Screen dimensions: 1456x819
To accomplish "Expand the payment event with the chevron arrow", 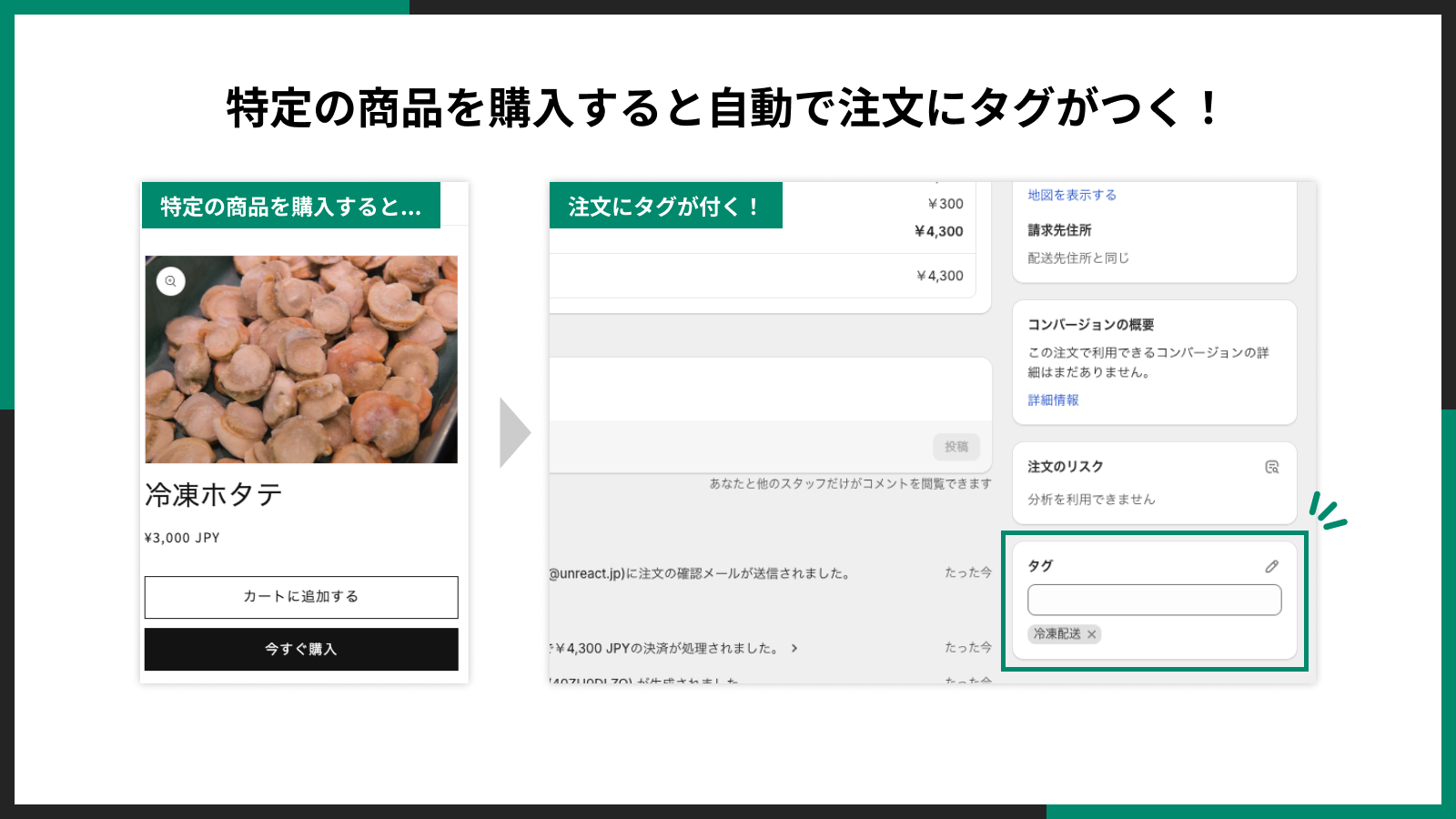I will click(794, 649).
